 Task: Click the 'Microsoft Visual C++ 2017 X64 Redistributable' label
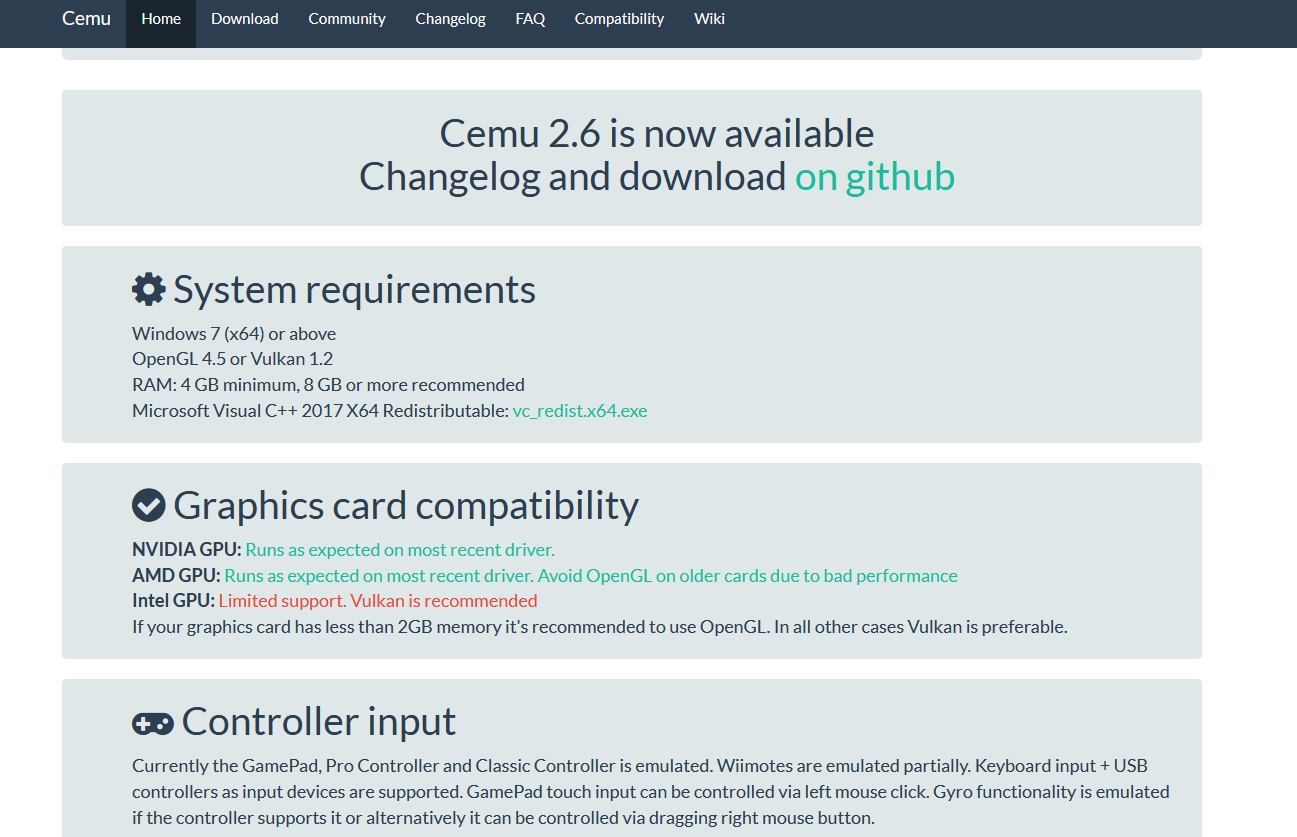(x=320, y=411)
